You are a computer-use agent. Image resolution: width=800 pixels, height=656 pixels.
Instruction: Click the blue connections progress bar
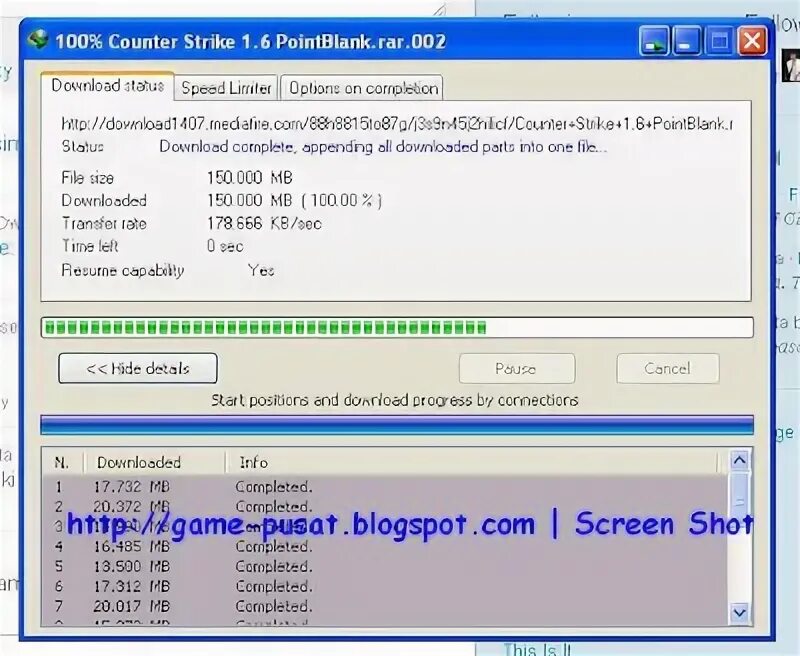[397, 425]
